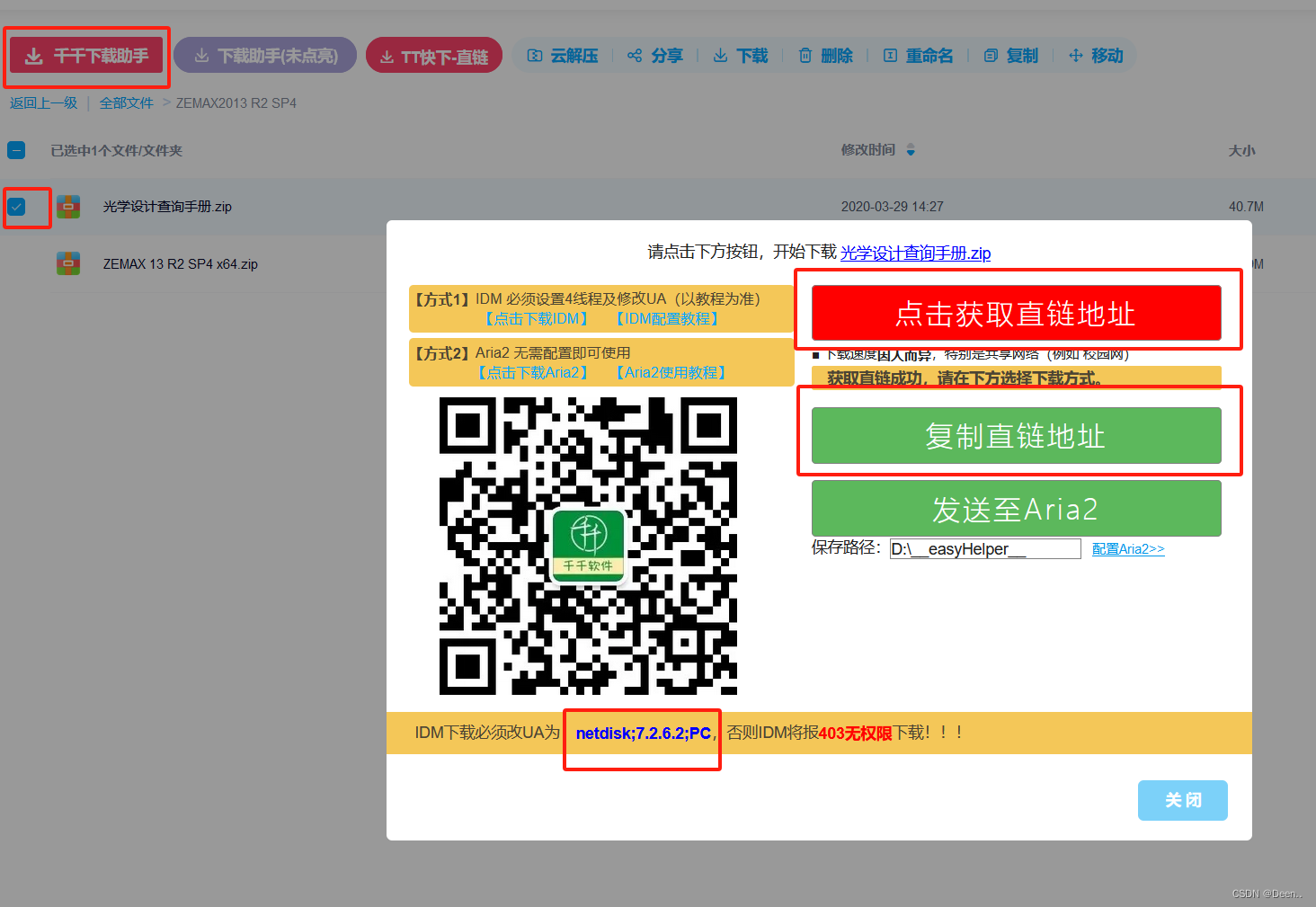1316x907 pixels.
Task: Sort by 修改时间 arrow
Action: [911, 150]
